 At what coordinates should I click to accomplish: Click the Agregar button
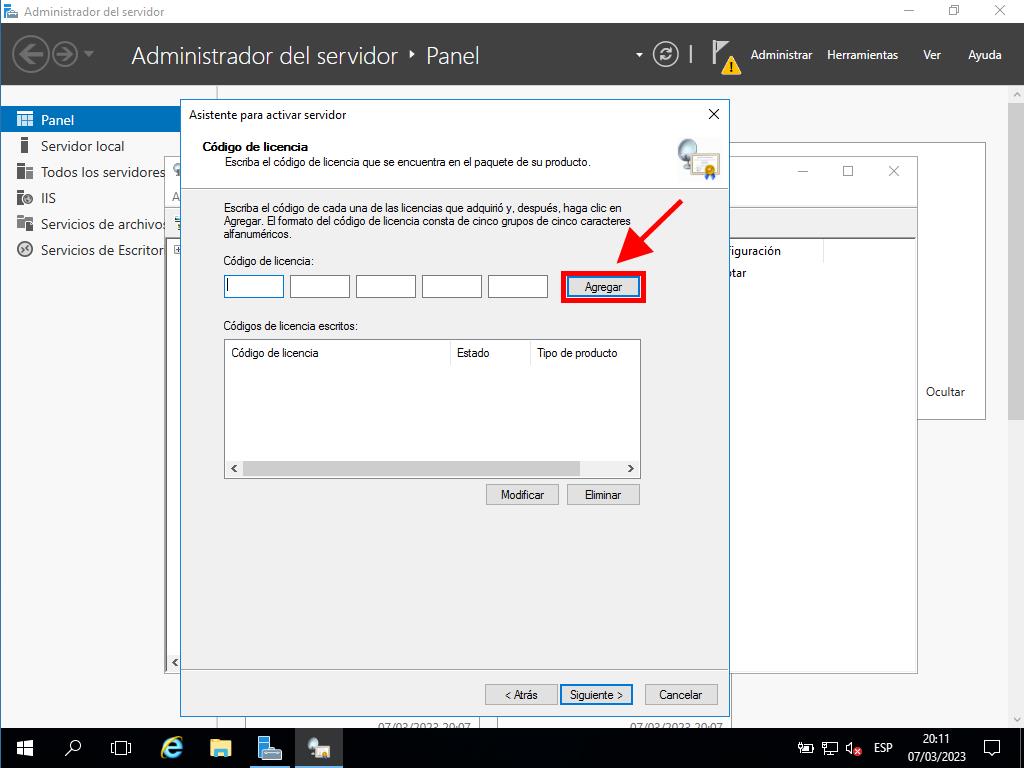[603, 287]
